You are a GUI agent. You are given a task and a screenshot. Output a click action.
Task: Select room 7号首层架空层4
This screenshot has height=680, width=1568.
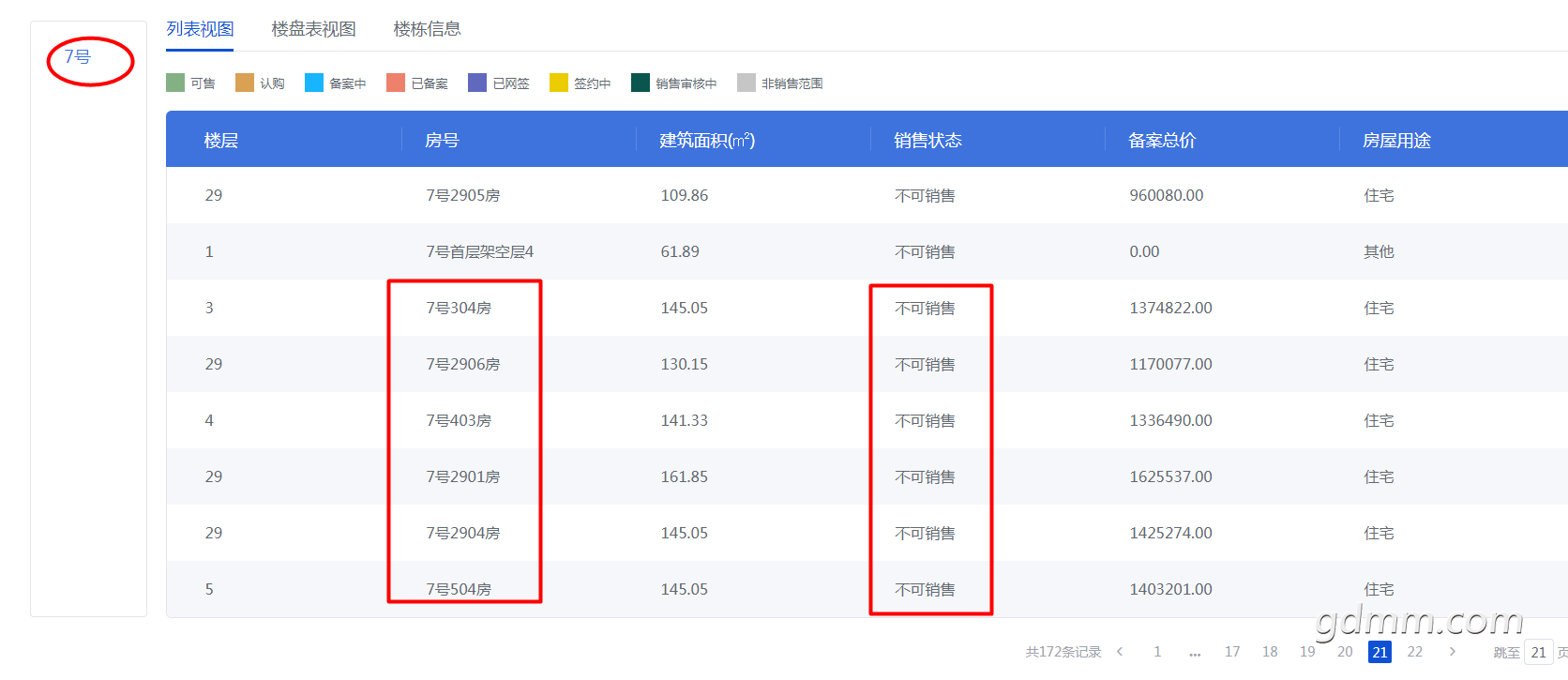[480, 251]
